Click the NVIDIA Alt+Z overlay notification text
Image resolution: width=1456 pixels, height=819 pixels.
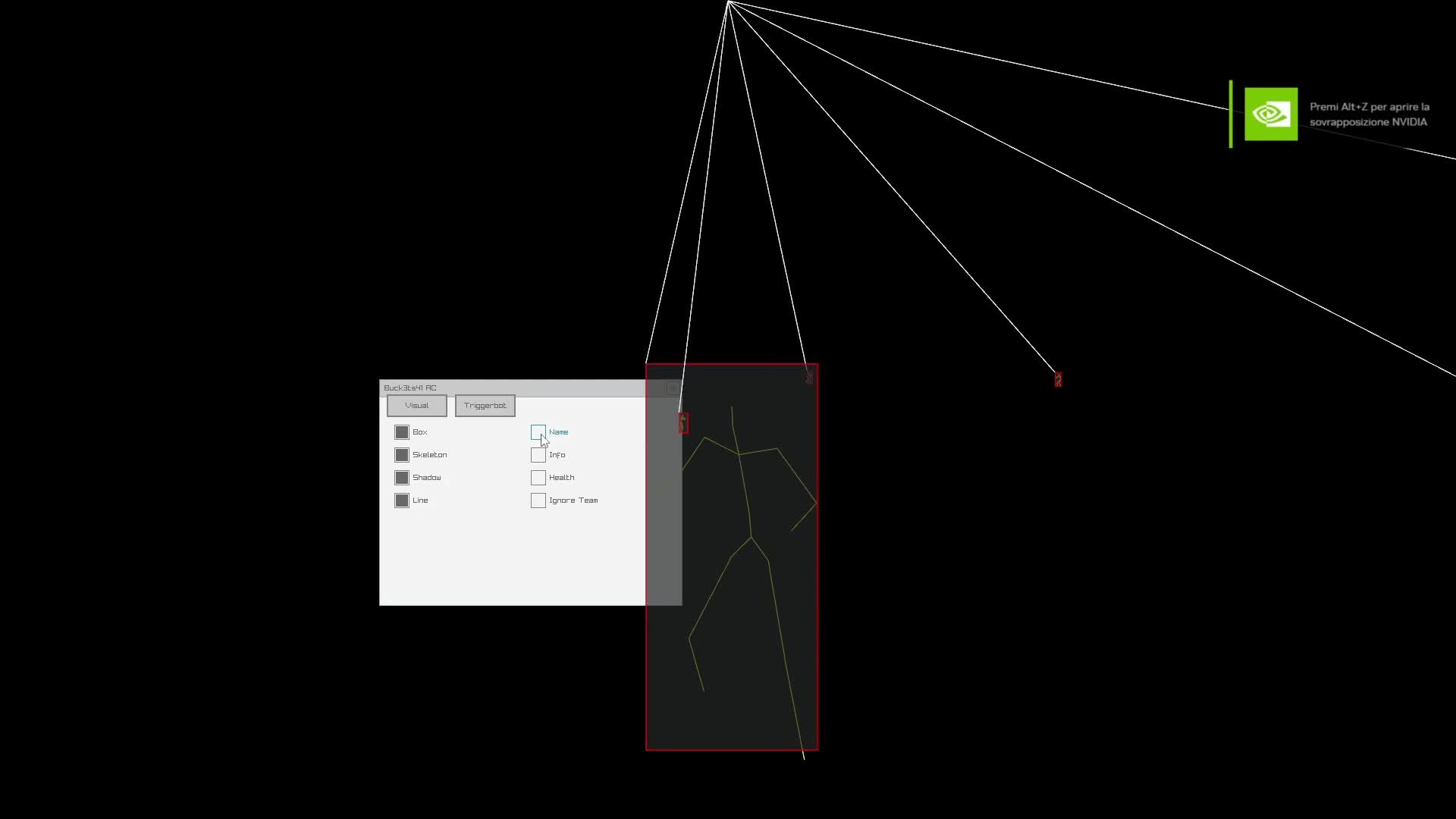pos(1369,115)
